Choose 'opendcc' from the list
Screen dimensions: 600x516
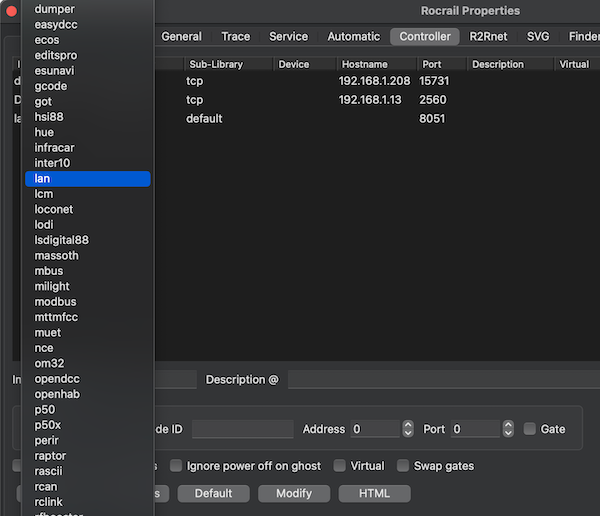tap(88, 379)
